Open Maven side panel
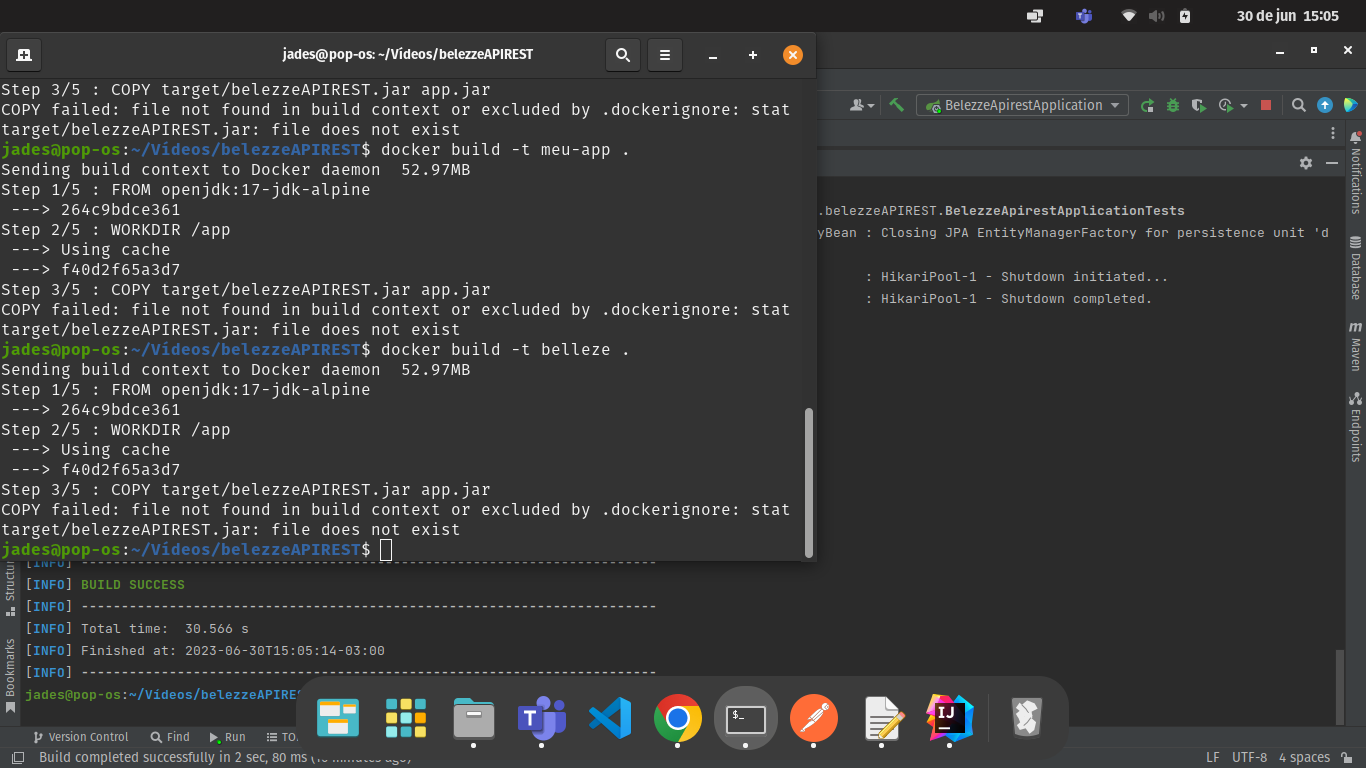 click(x=1356, y=347)
